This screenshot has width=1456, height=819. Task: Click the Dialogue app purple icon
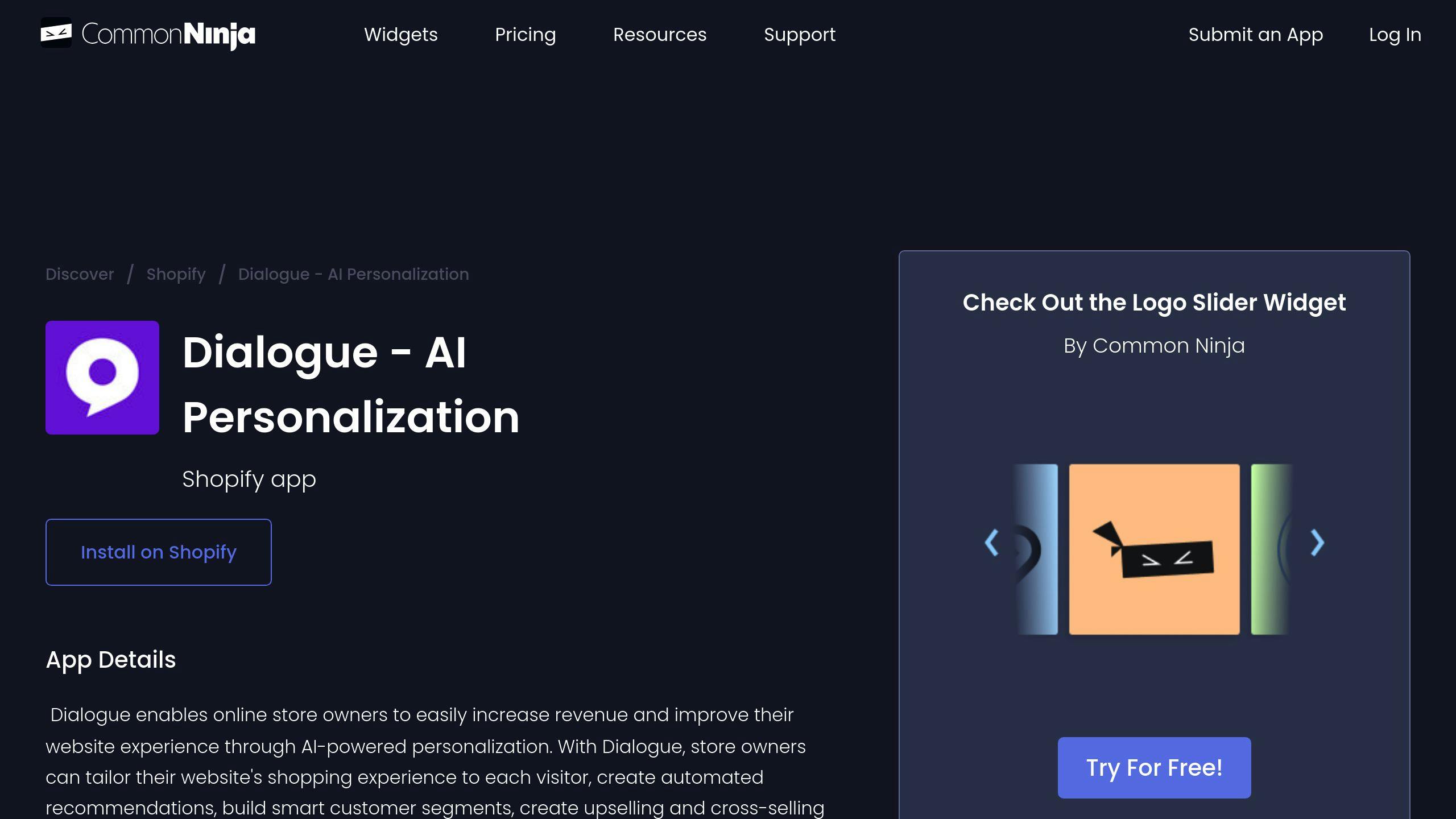[x=102, y=377]
